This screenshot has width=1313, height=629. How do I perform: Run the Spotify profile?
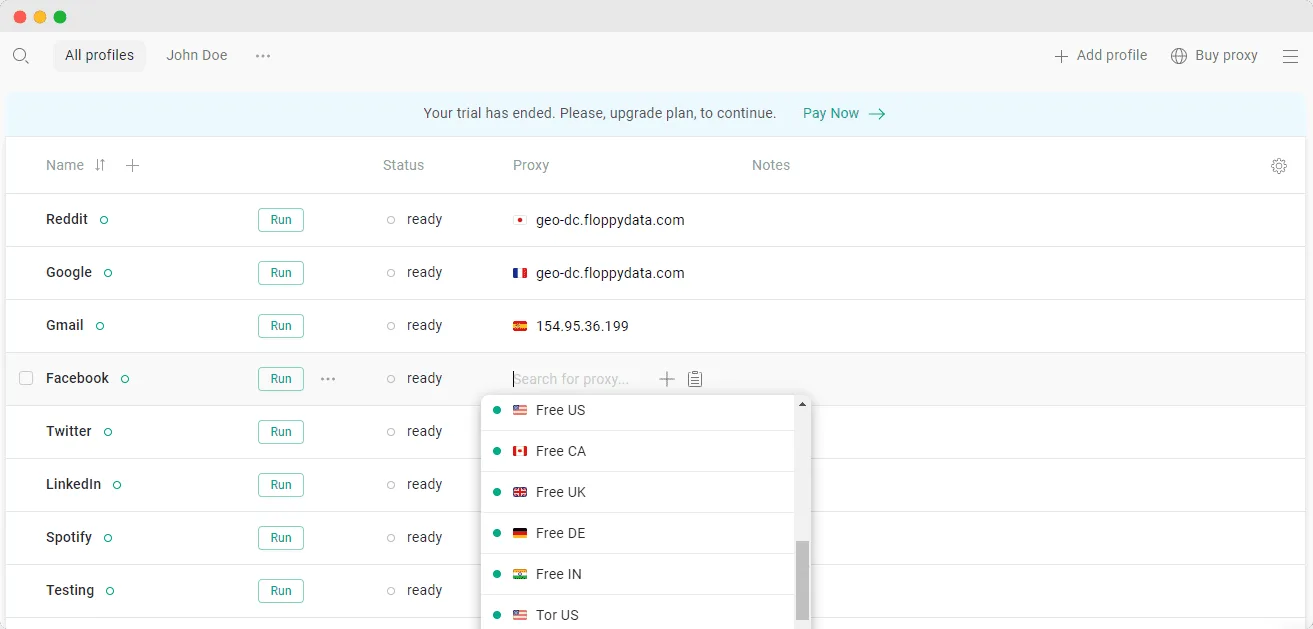pyautogui.click(x=281, y=538)
